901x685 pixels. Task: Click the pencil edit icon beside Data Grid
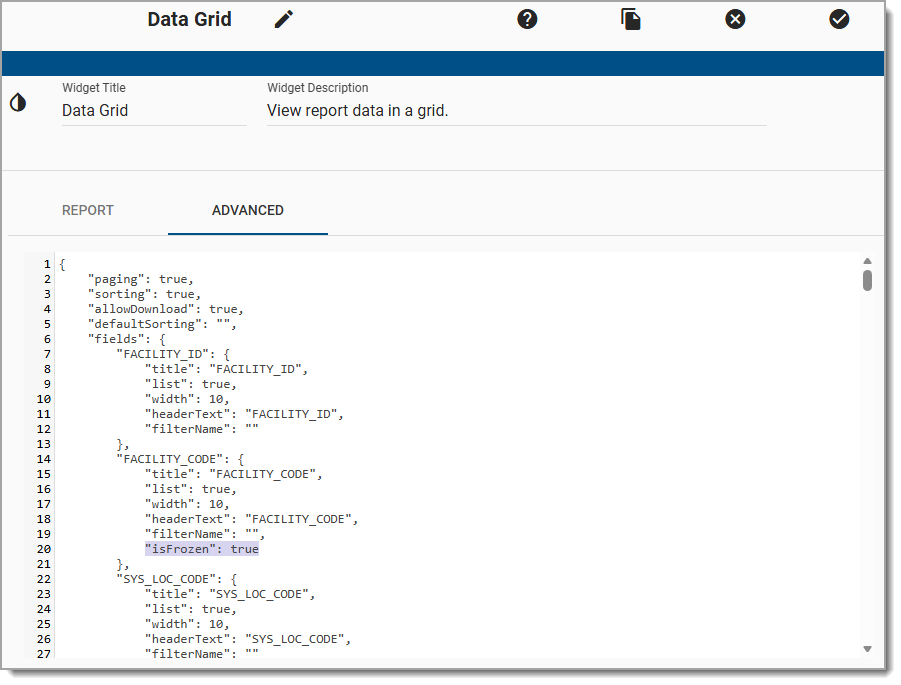tap(283, 19)
